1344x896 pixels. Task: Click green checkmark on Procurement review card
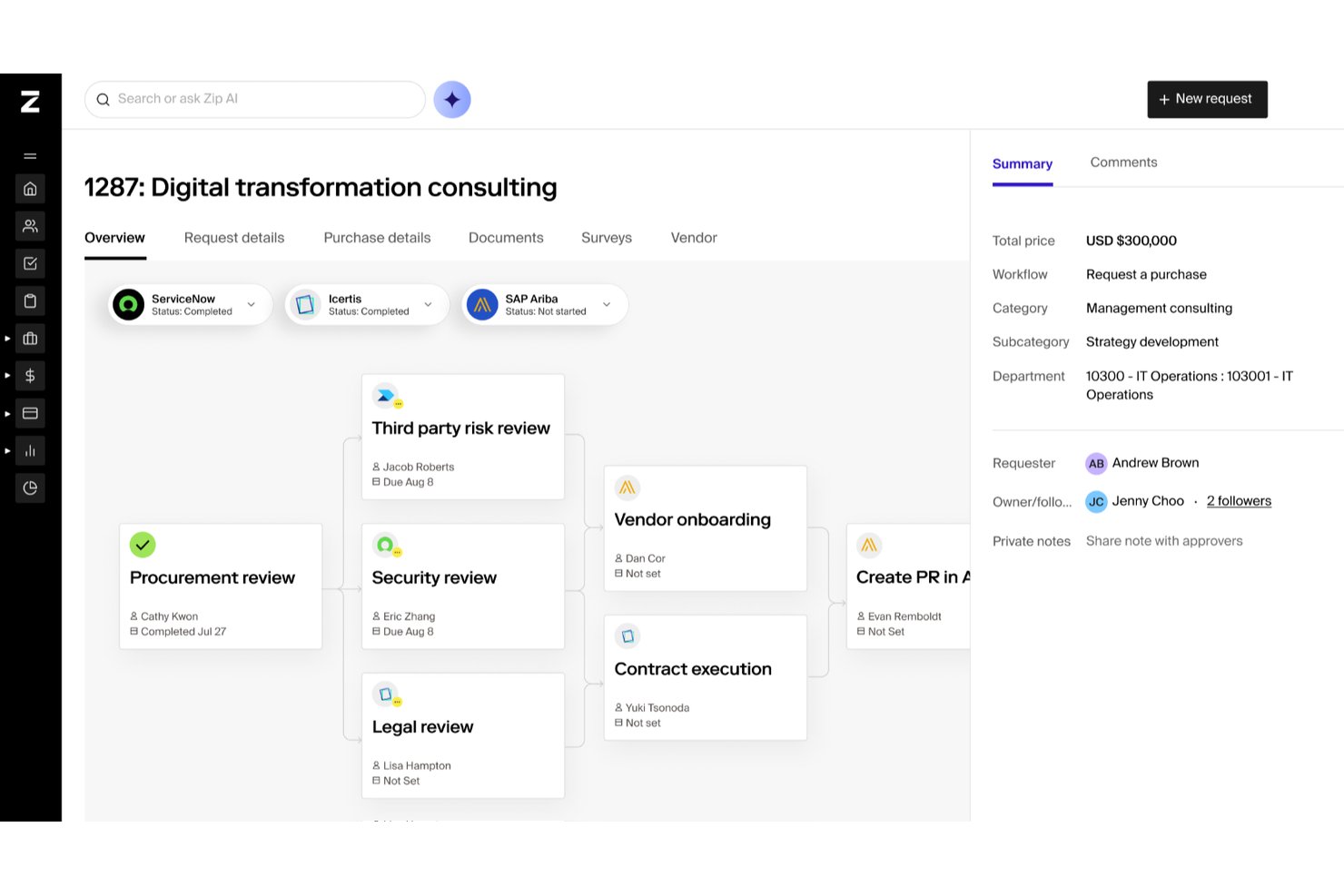[x=143, y=545]
